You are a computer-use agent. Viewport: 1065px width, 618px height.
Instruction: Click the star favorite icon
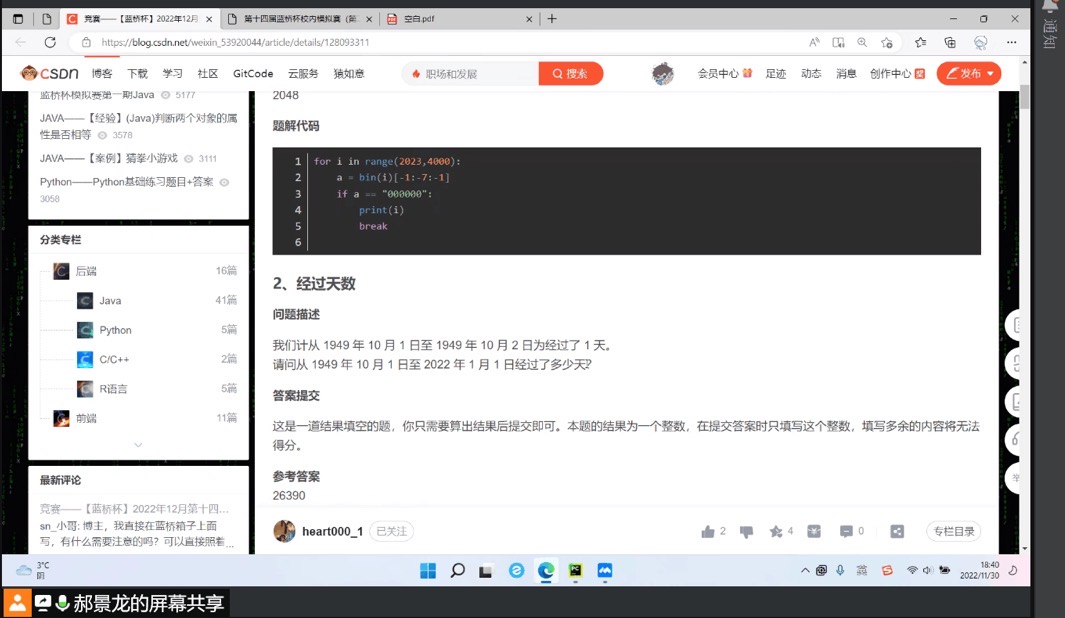pyautogui.click(x=776, y=532)
